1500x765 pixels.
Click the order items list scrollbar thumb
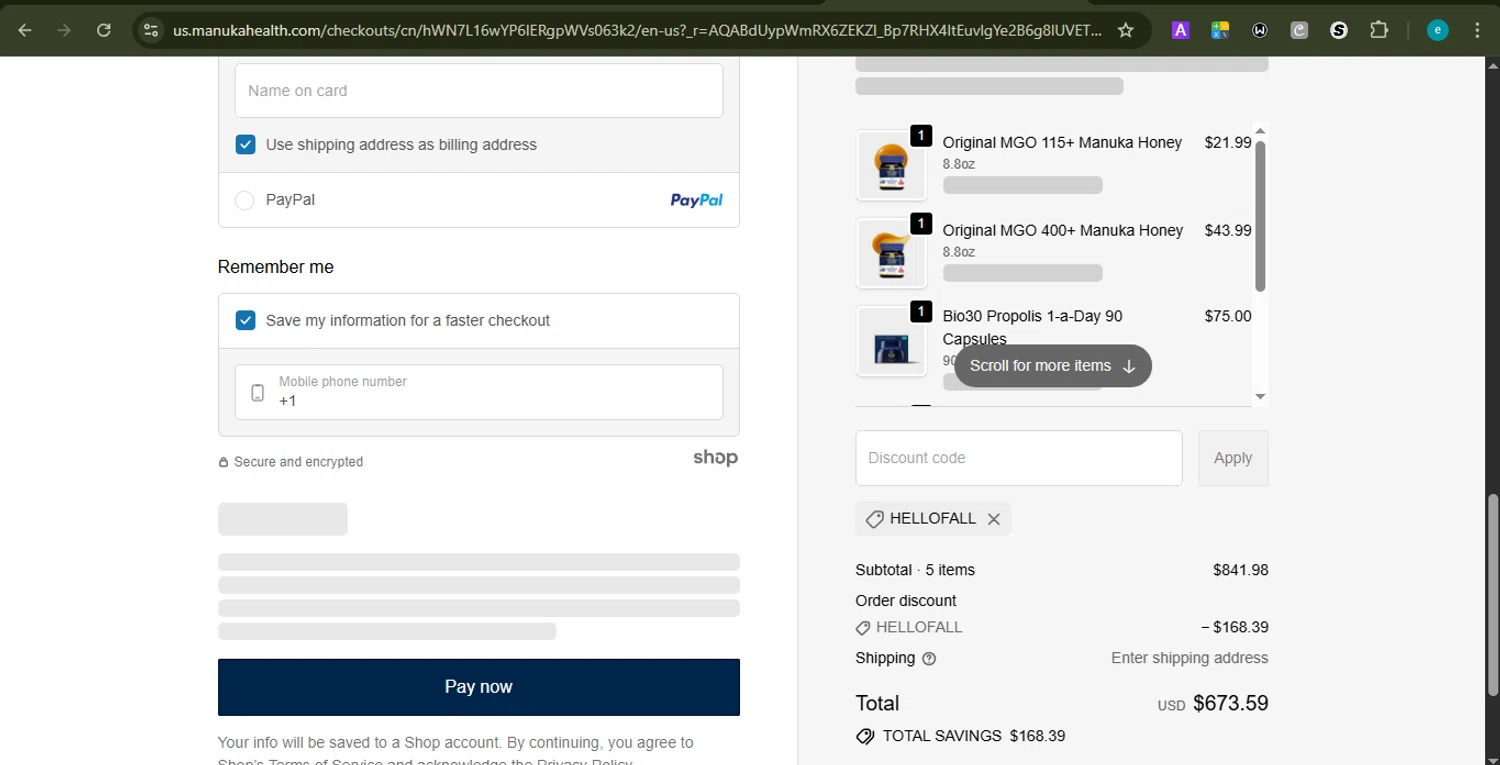coord(1260,216)
